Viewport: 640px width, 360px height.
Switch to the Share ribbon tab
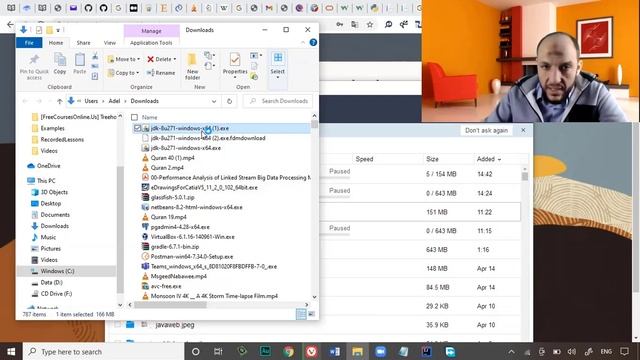(x=83, y=42)
